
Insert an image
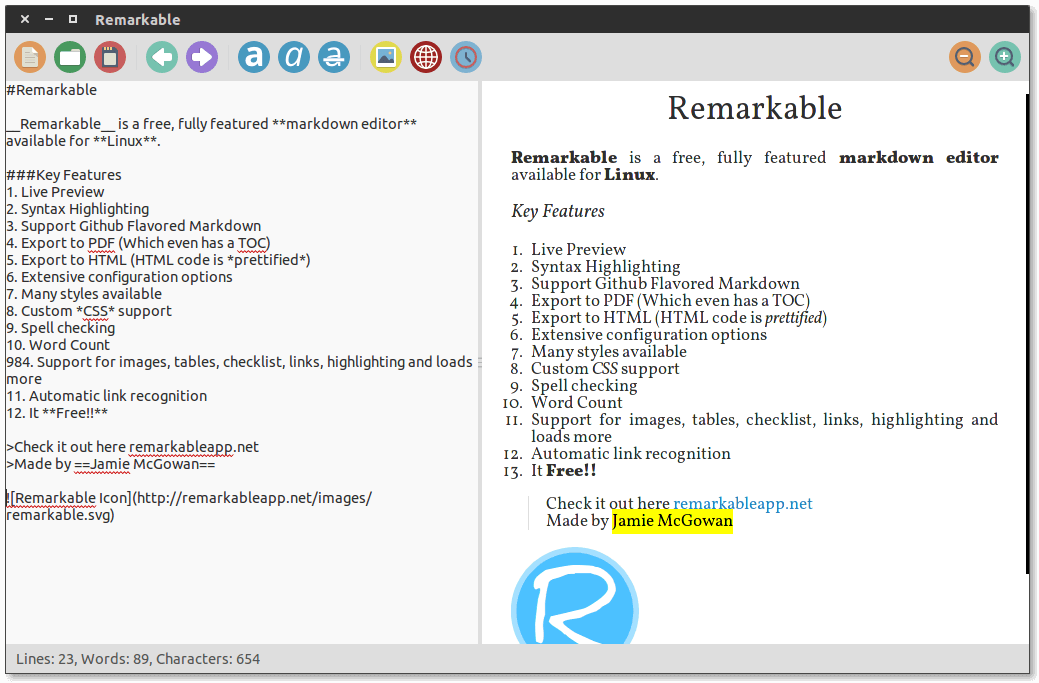385,57
